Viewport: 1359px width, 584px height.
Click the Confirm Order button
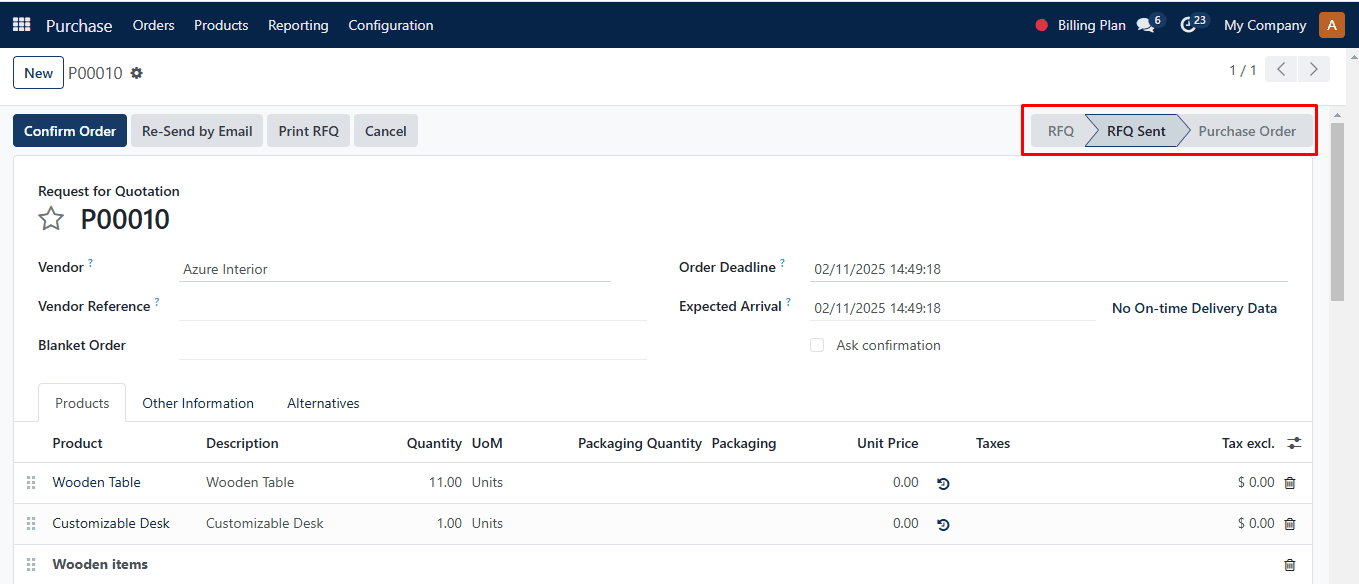click(x=70, y=131)
